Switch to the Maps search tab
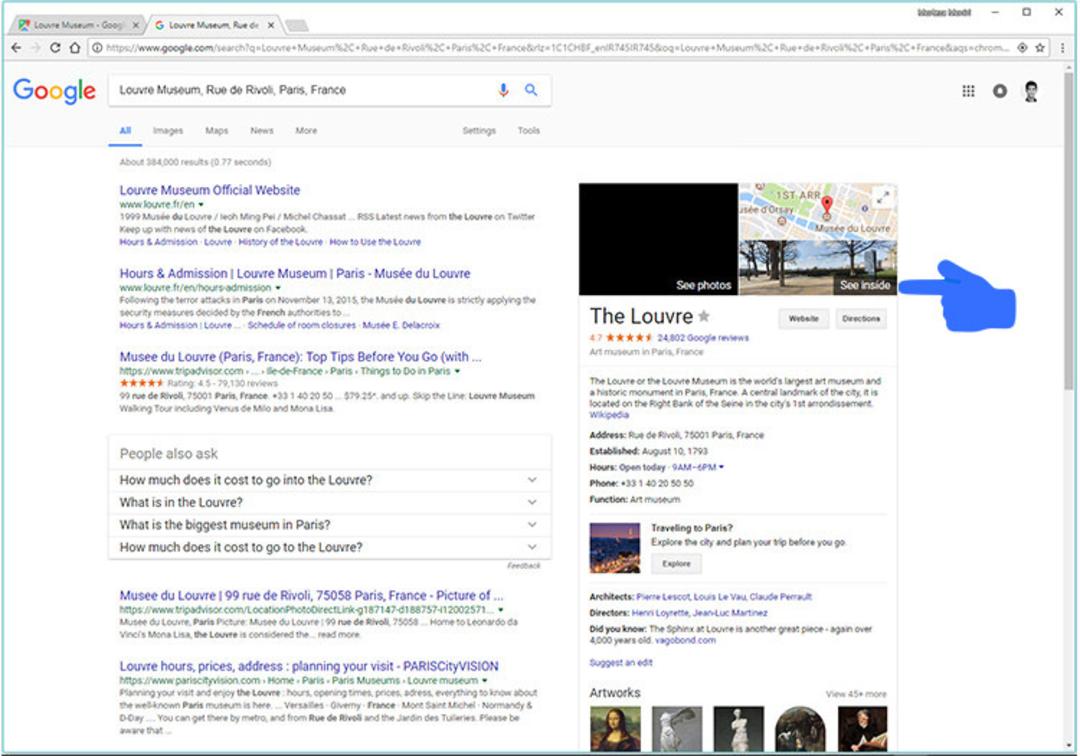This screenshot has height=756, width=1080. [x=216, y=131]
